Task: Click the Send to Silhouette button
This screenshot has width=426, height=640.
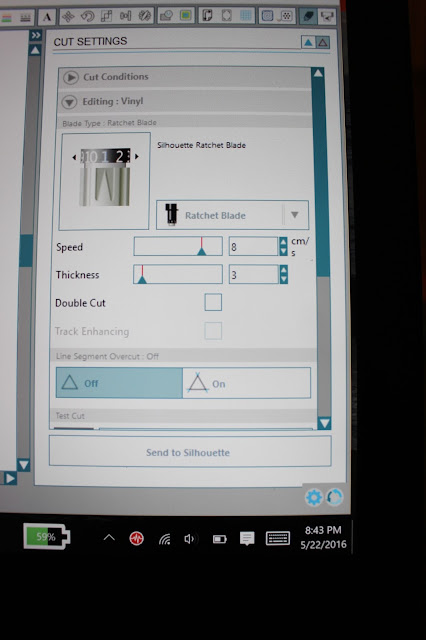Action: [190, 451]
